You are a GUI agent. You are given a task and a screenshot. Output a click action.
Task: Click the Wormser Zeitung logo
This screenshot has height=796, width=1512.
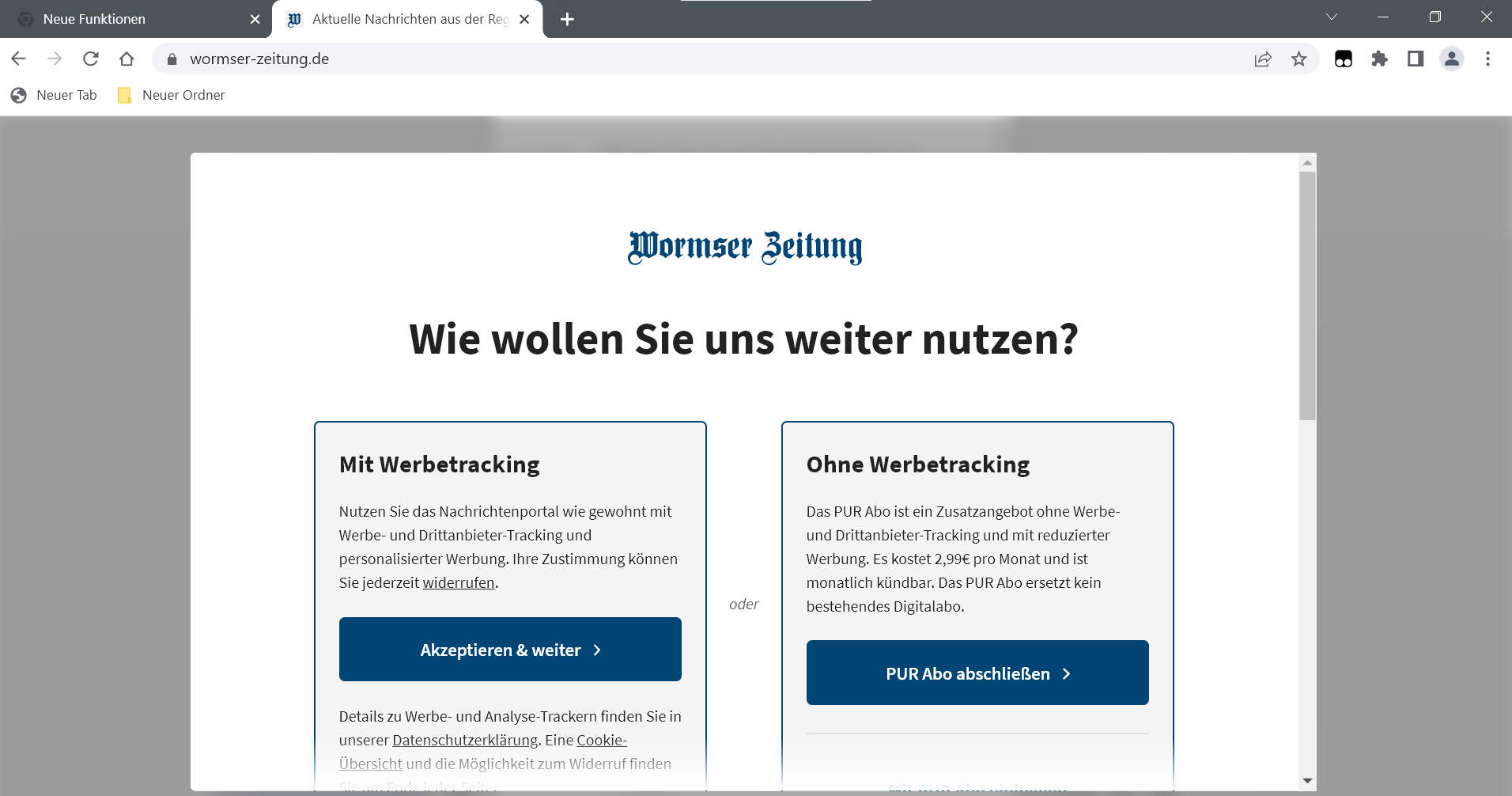745,248
